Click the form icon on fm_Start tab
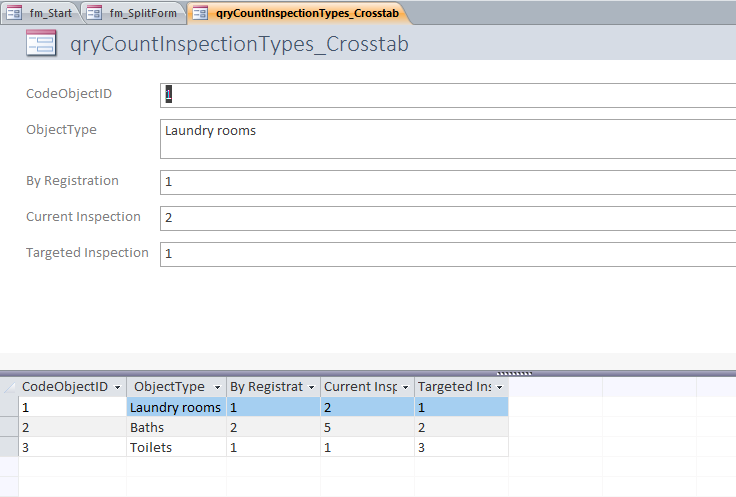This screenshot has width=736, height=497. (14, 13)
